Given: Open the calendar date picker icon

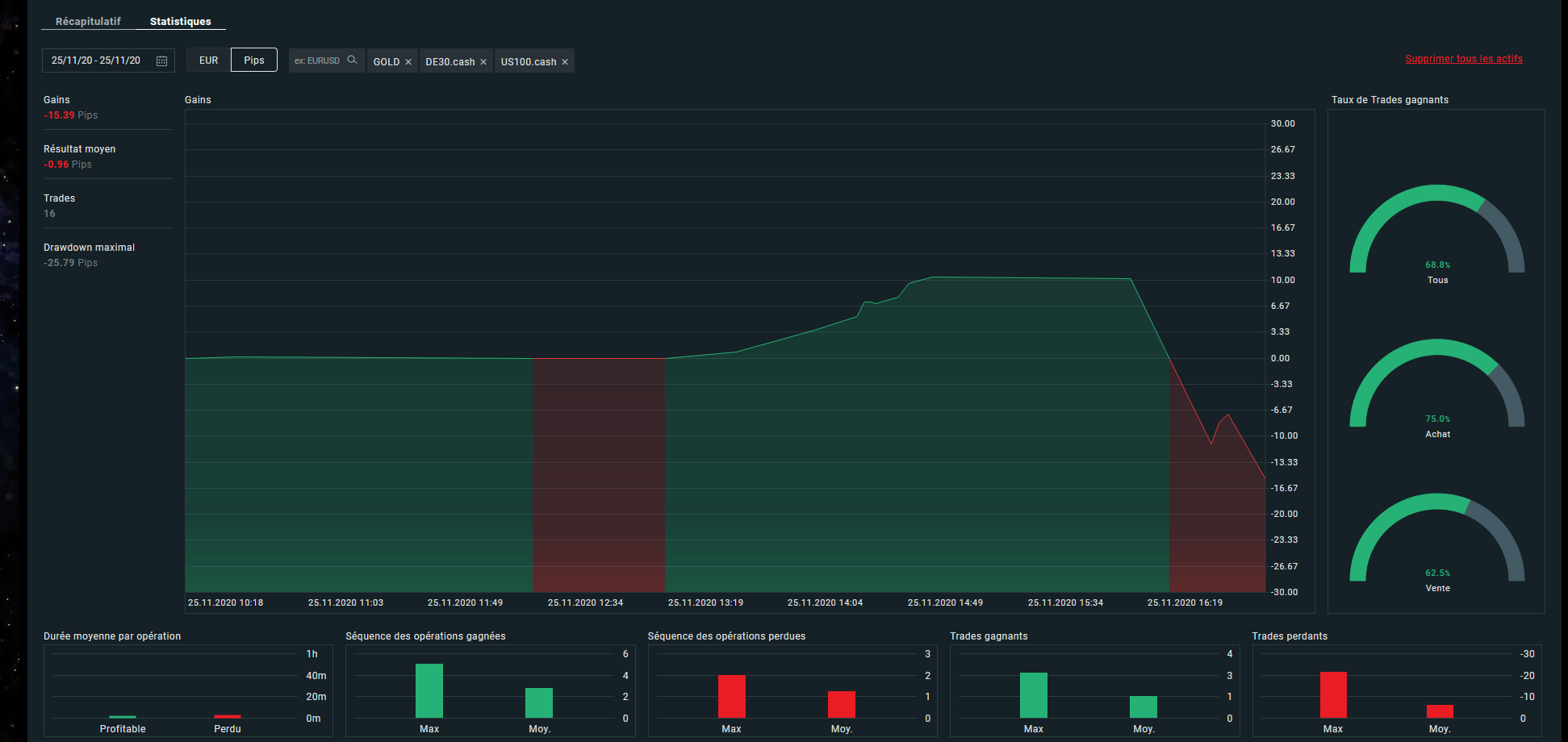Looking at the screenshot, I should (x=161, y=61).
